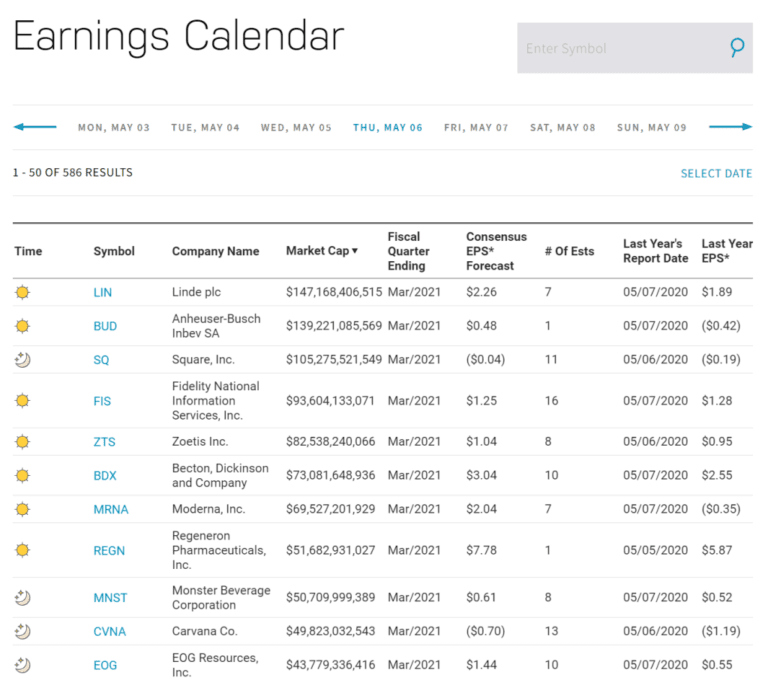Open the Select Date picker
Viewport: 768px width, 680px height.
coord(715,173)
